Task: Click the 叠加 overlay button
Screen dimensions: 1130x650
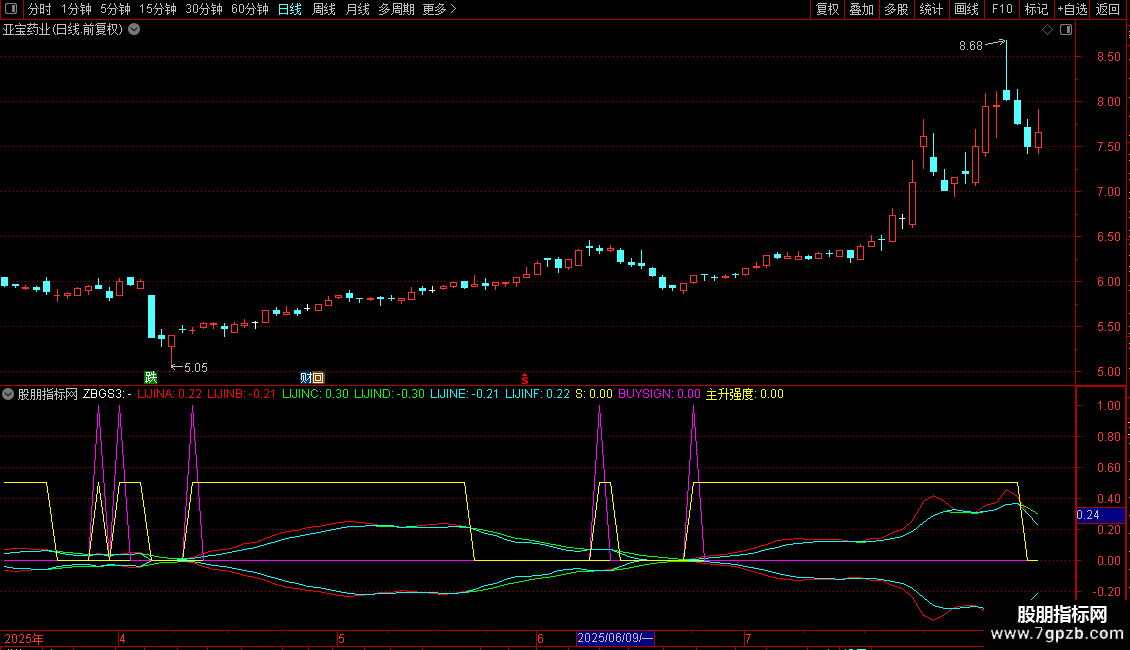Action: 862,9
